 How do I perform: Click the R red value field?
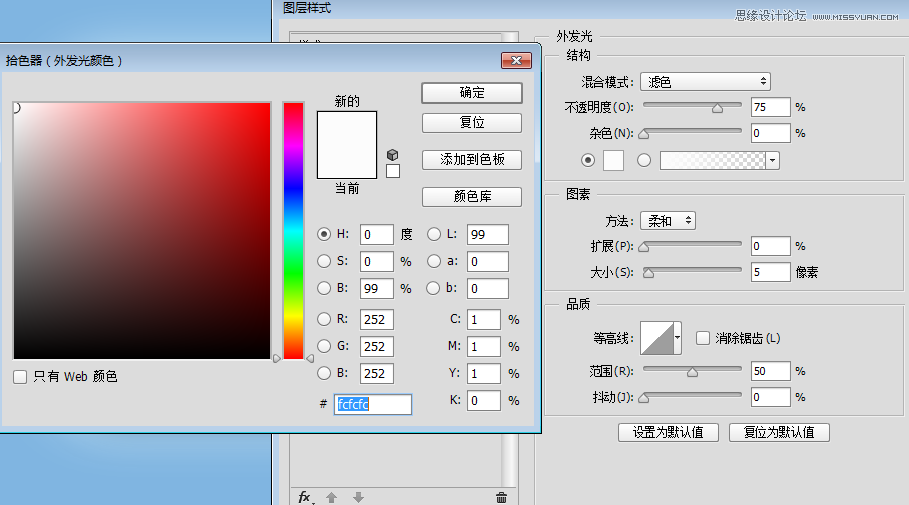(376, 319)
